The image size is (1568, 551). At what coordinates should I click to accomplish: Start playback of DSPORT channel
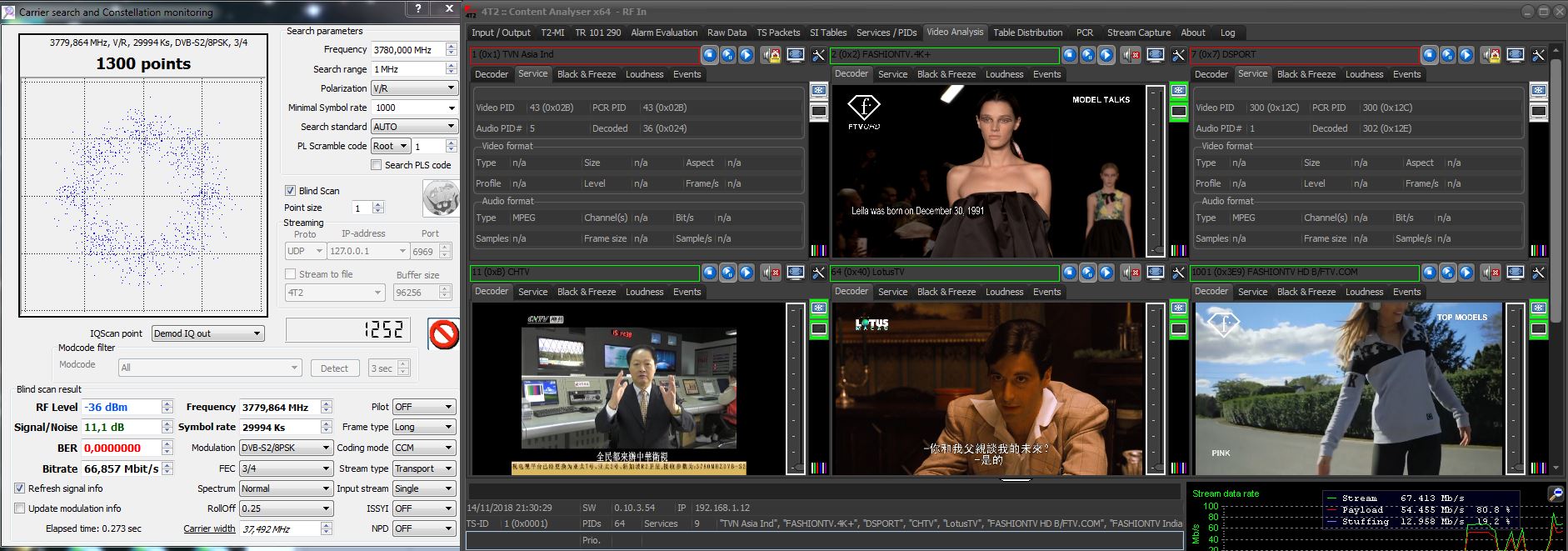(1466, 55)
